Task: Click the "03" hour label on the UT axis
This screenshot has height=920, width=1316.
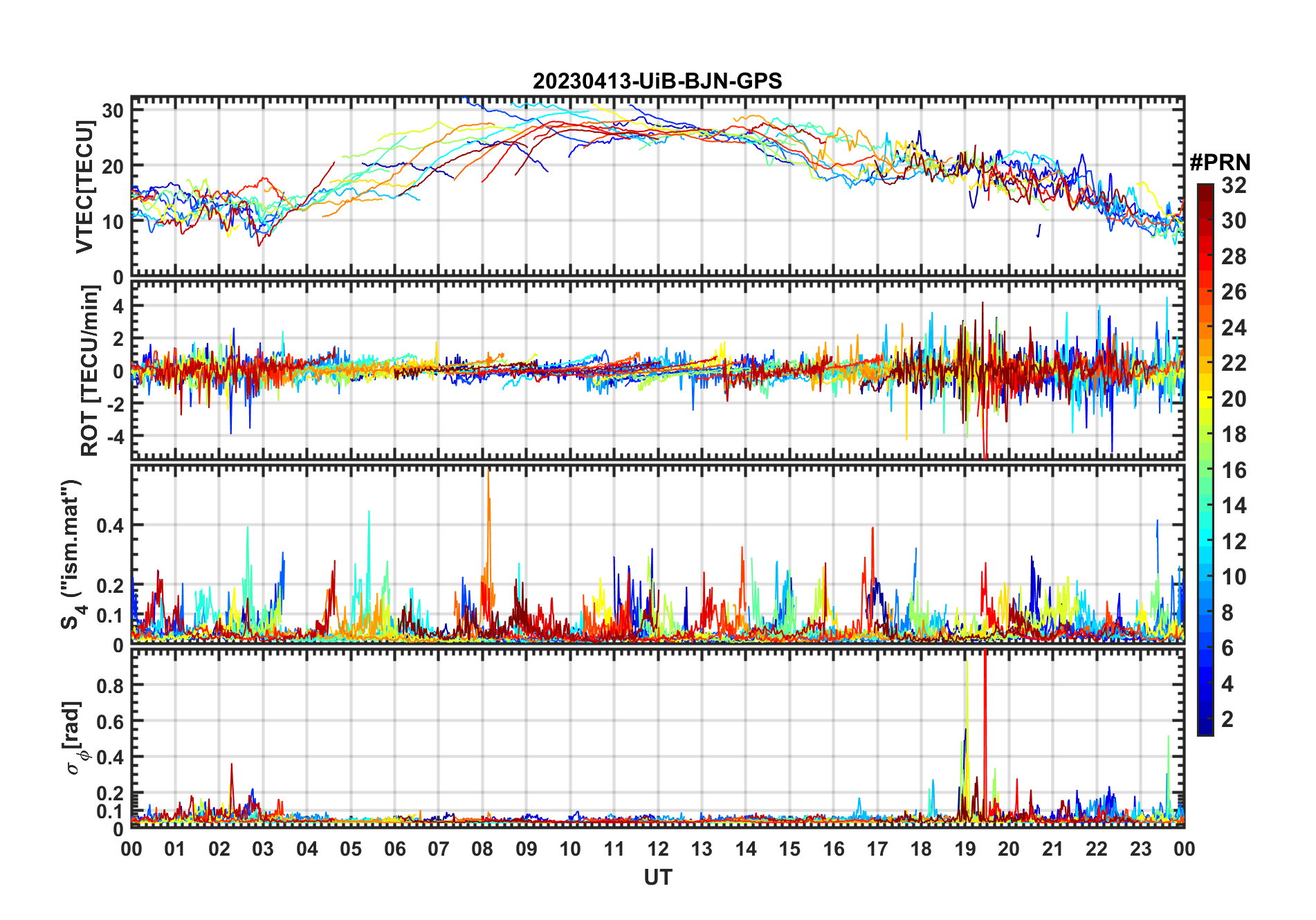Action: click(x=263, y=849)
